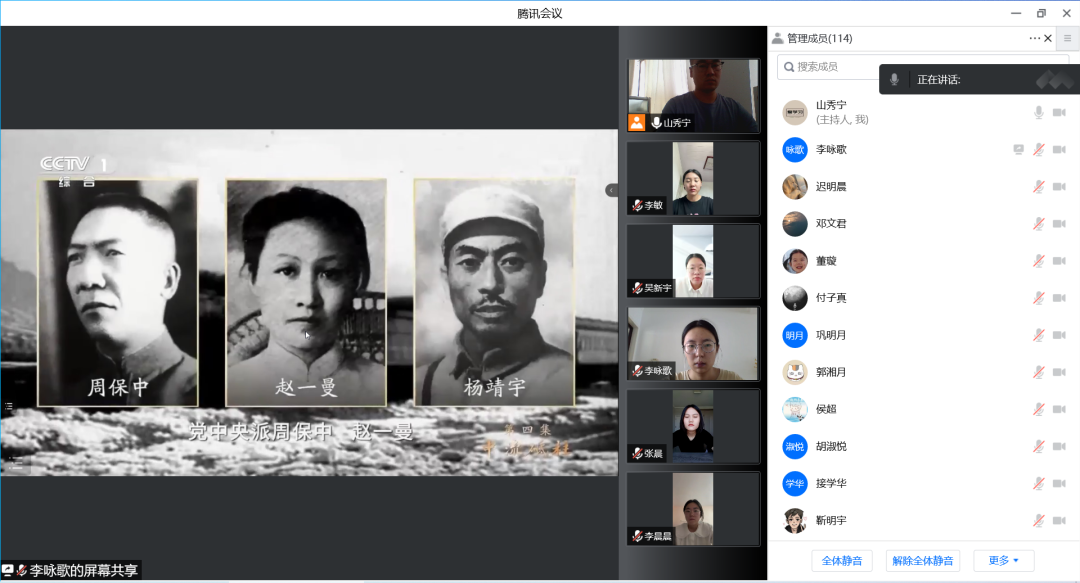
Task: Select 李敏's video thumbnail
Action: tap(693, 178)
